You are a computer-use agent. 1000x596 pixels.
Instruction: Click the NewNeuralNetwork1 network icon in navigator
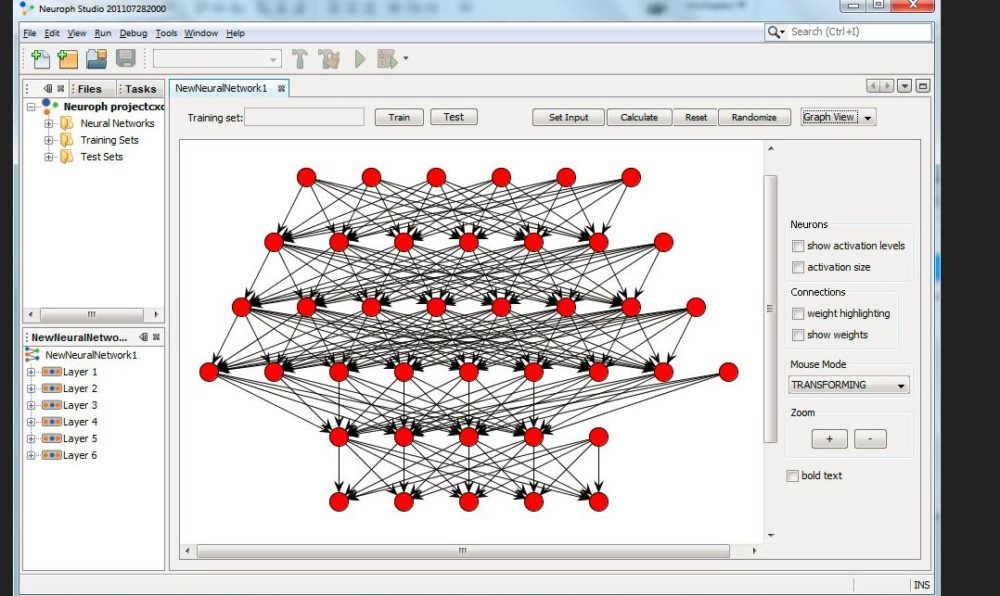[33, 355]
